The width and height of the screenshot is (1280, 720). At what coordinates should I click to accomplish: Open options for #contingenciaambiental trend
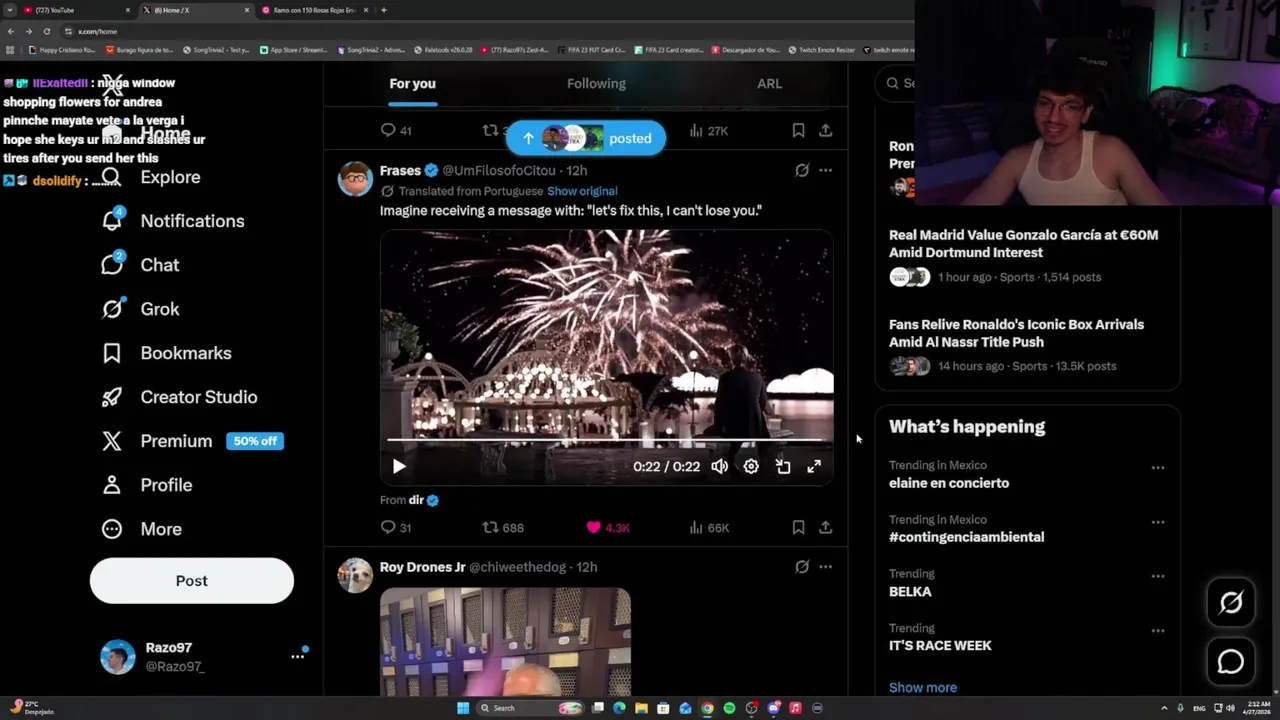[1157, 522]
